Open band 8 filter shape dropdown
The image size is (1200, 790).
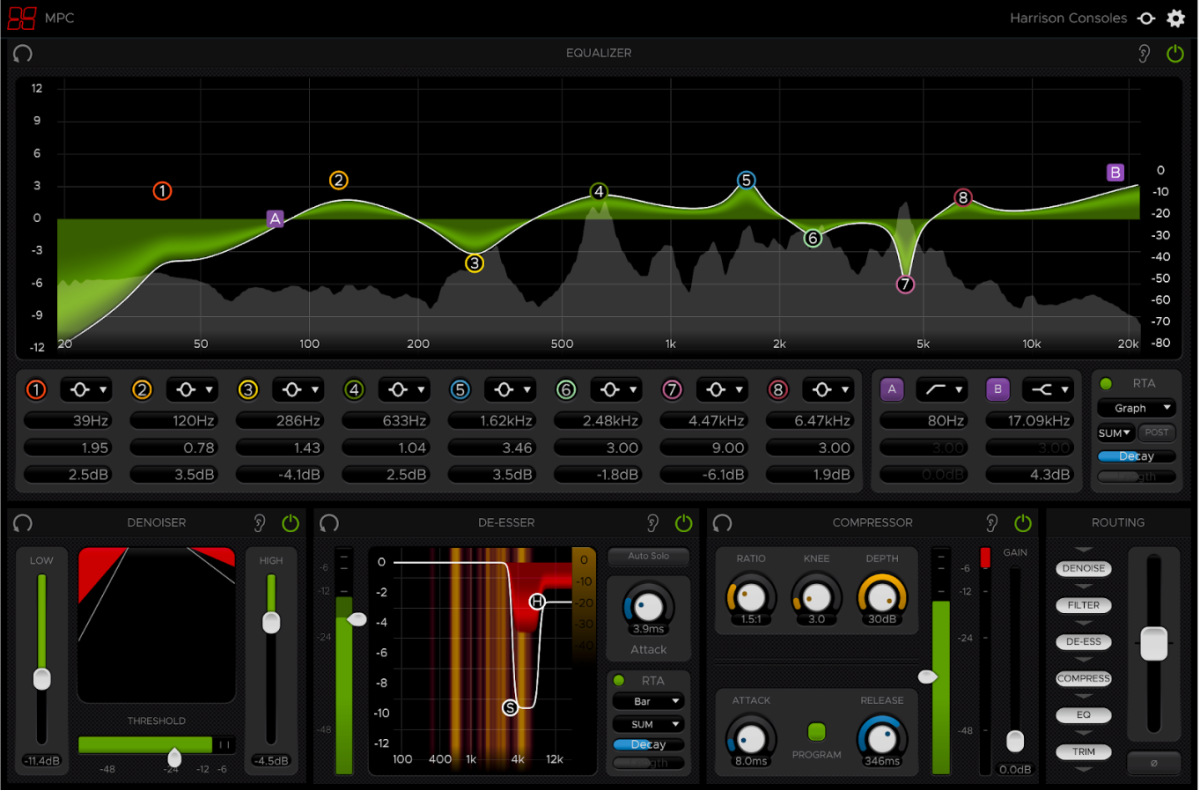tap(828, 389)
